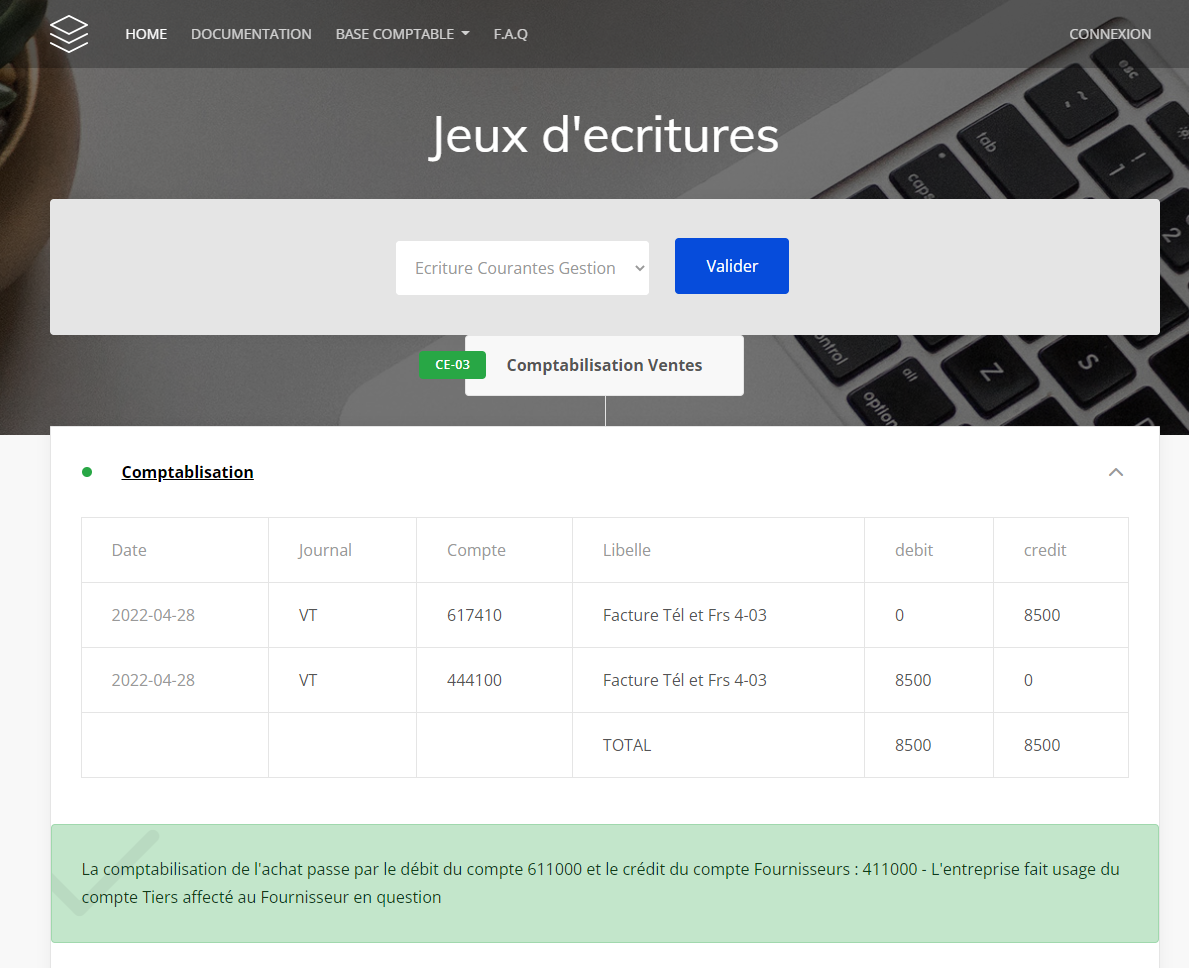Screen dimensions: 1189x968
Task: Click the Libelle column header
Action: click(x=627, y=550)
